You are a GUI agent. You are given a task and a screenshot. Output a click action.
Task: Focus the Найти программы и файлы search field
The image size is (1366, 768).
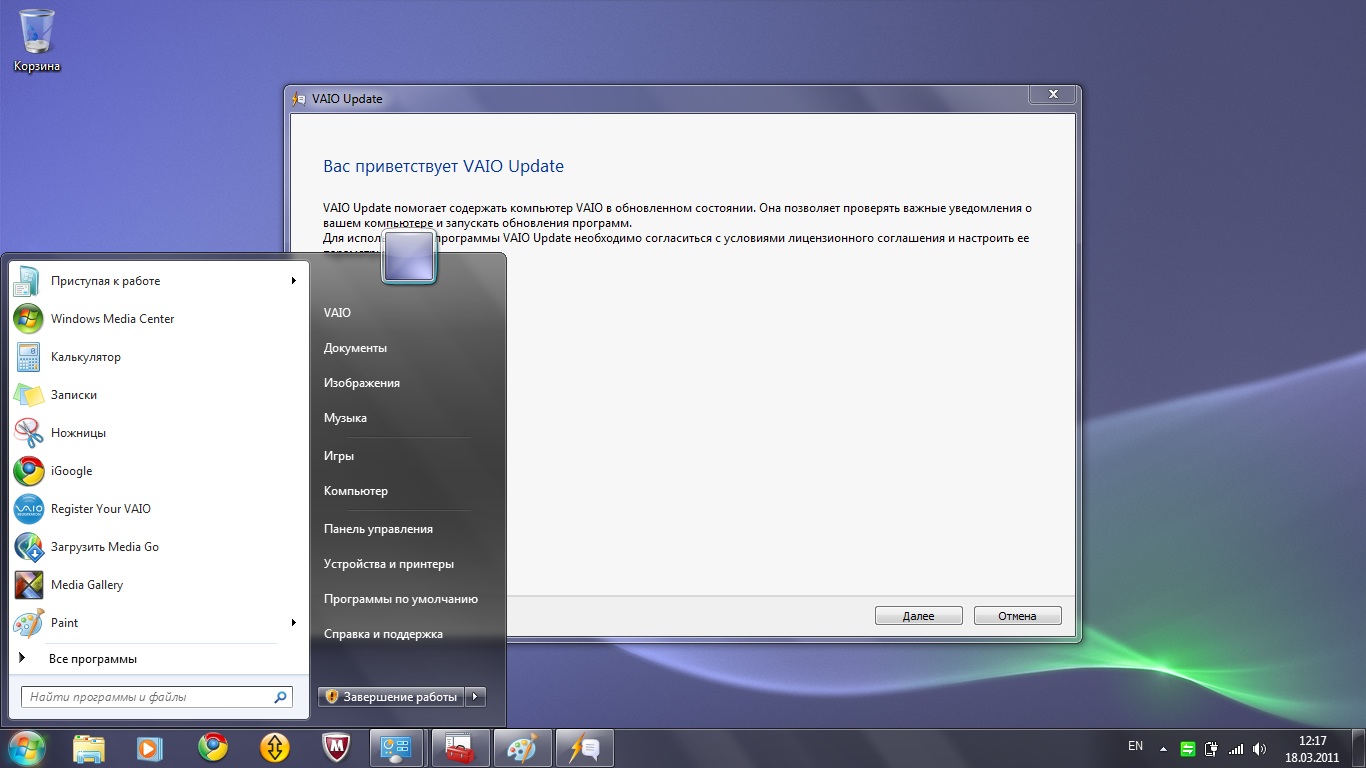point(157,697)
